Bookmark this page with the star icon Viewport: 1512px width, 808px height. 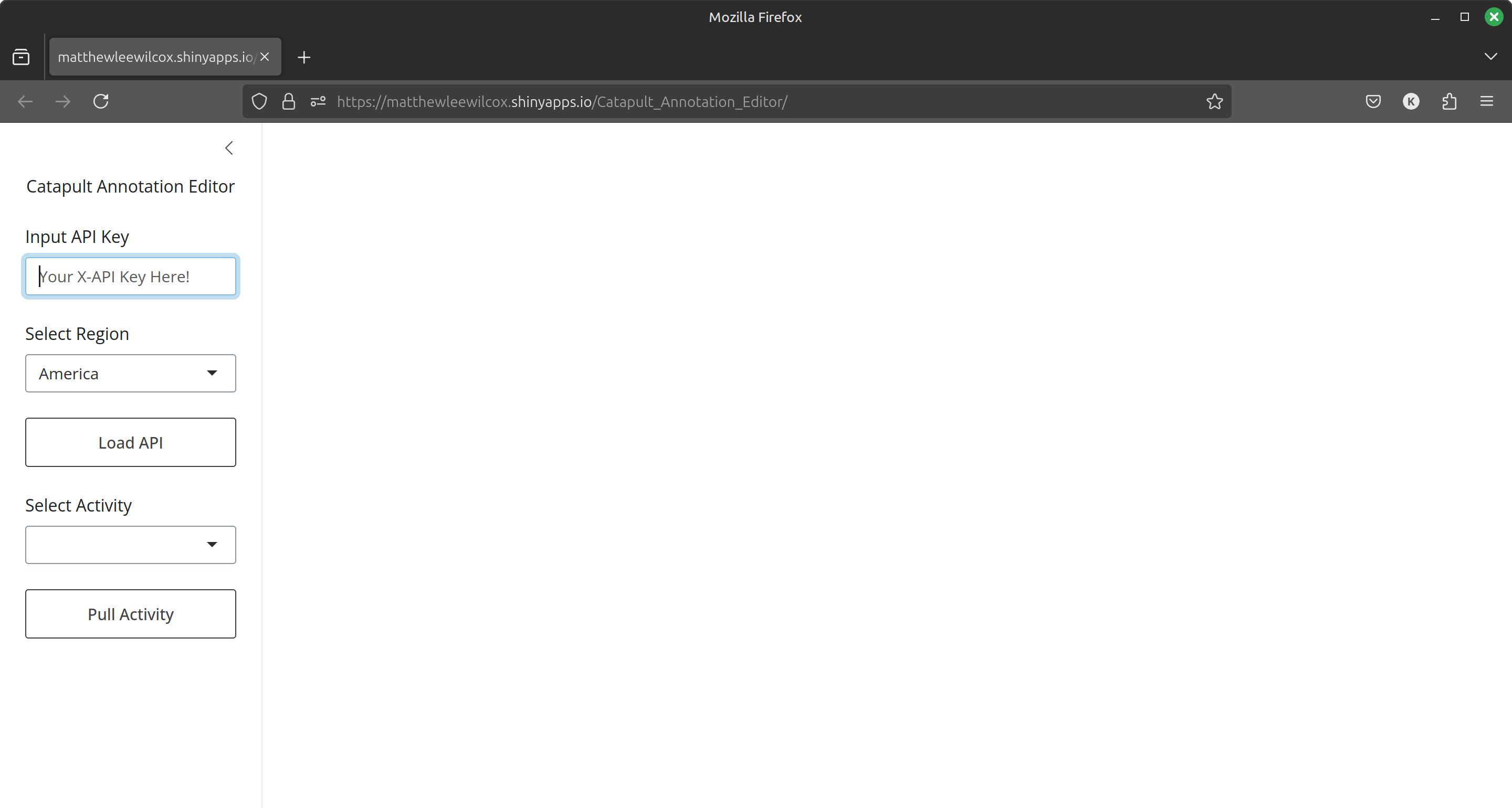(1214, 101)
